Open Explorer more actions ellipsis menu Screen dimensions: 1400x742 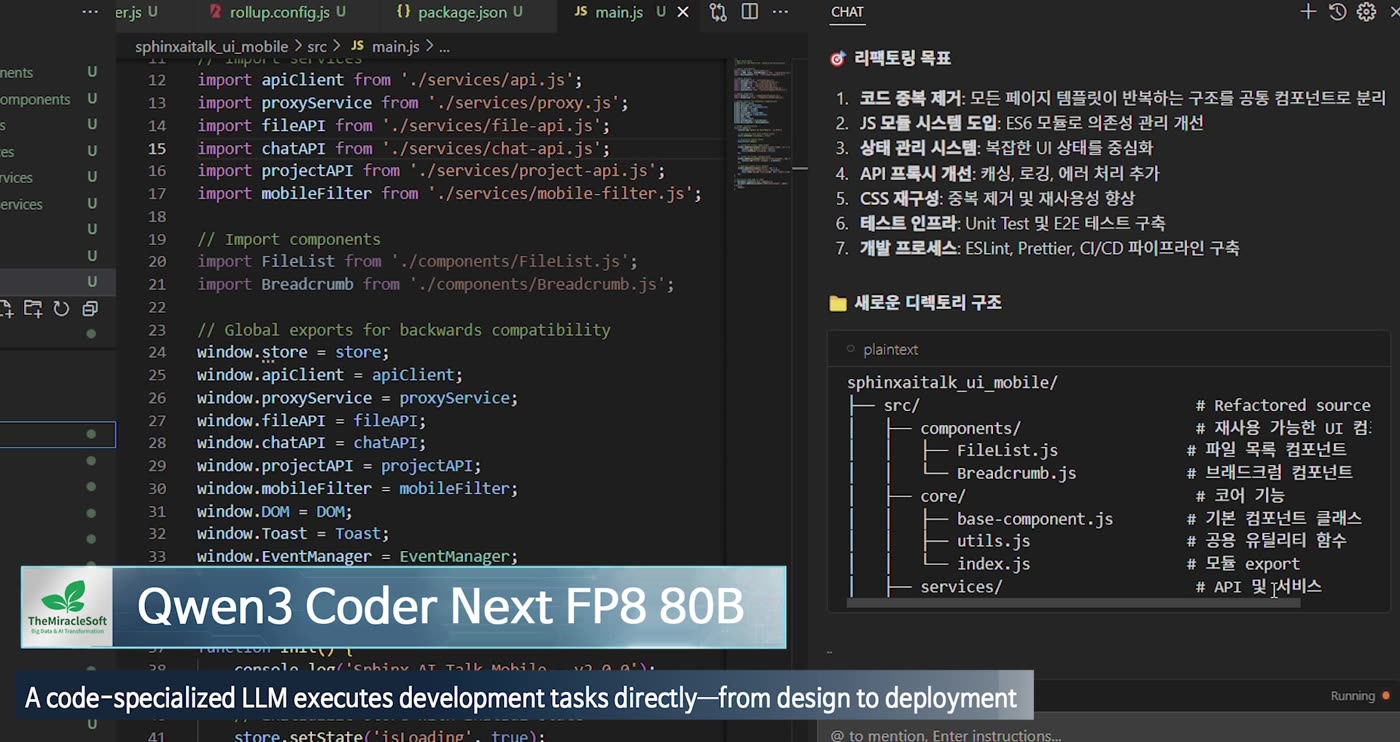coord(90,12)
